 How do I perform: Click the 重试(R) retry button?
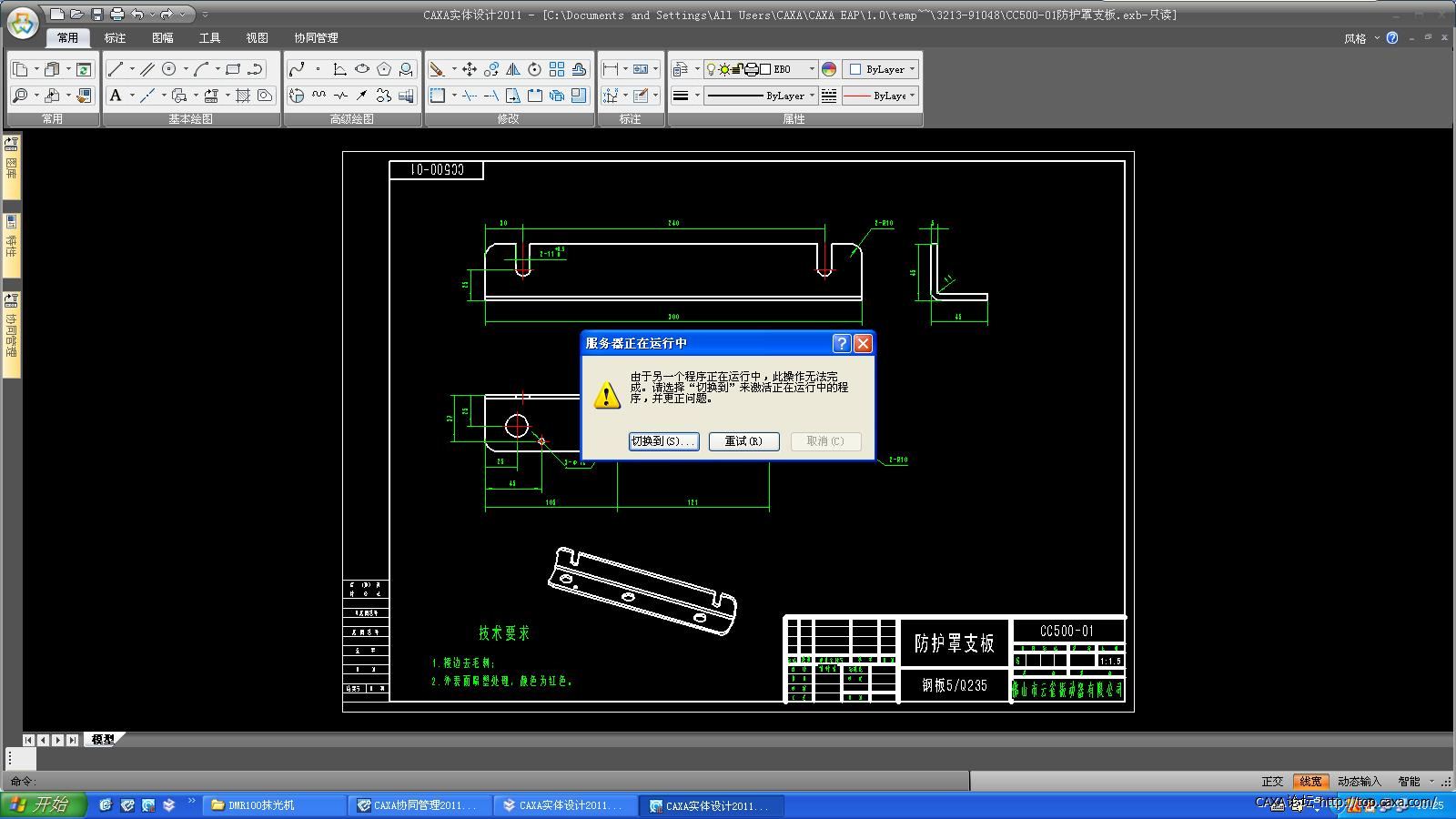click(x=743, y=441)
